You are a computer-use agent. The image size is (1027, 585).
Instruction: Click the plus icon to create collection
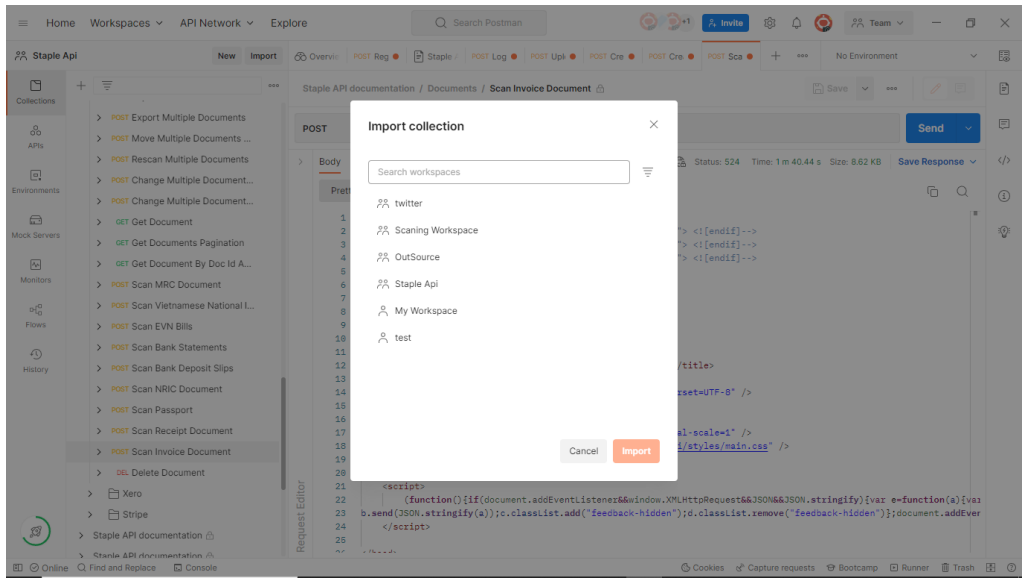click(81, 85)
